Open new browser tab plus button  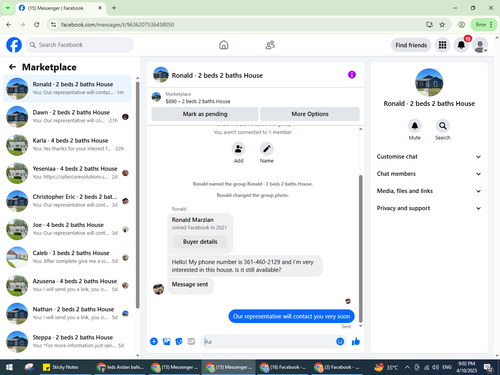tap(114, 8)
